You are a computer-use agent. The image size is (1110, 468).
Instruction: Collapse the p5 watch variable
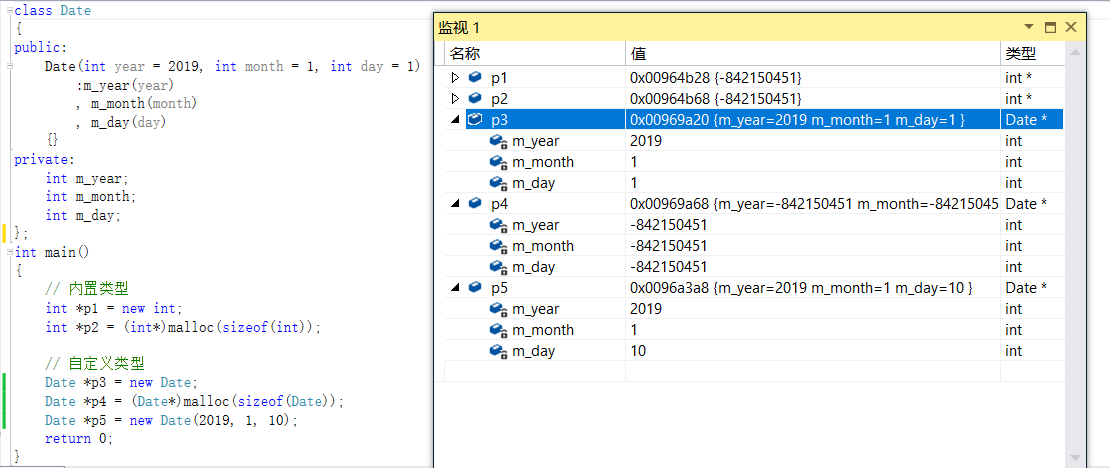455,288
